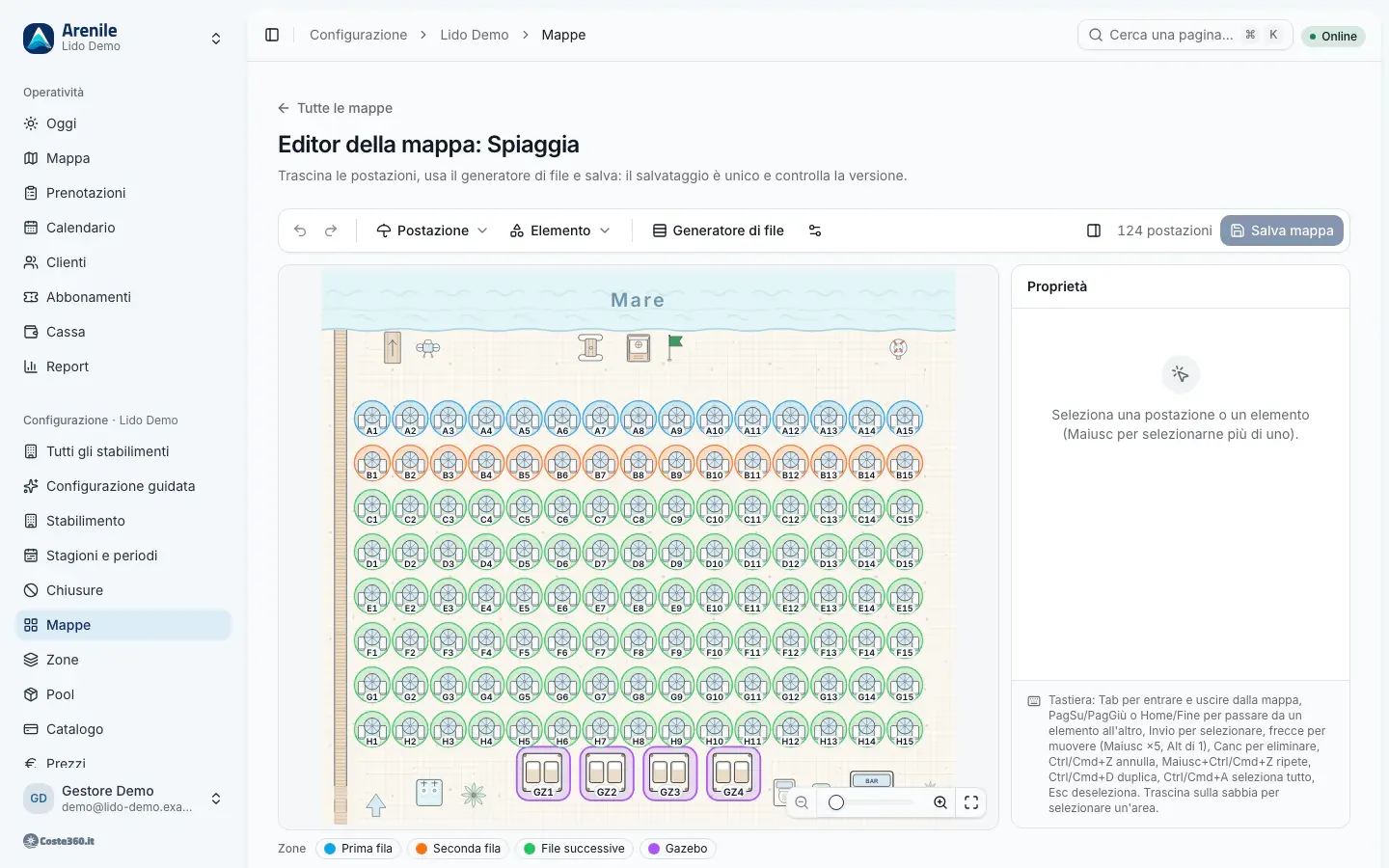Viewport: 1389px width, 868px height.
Task: Go back to Tutte le mappe
Action: (335, 108)
